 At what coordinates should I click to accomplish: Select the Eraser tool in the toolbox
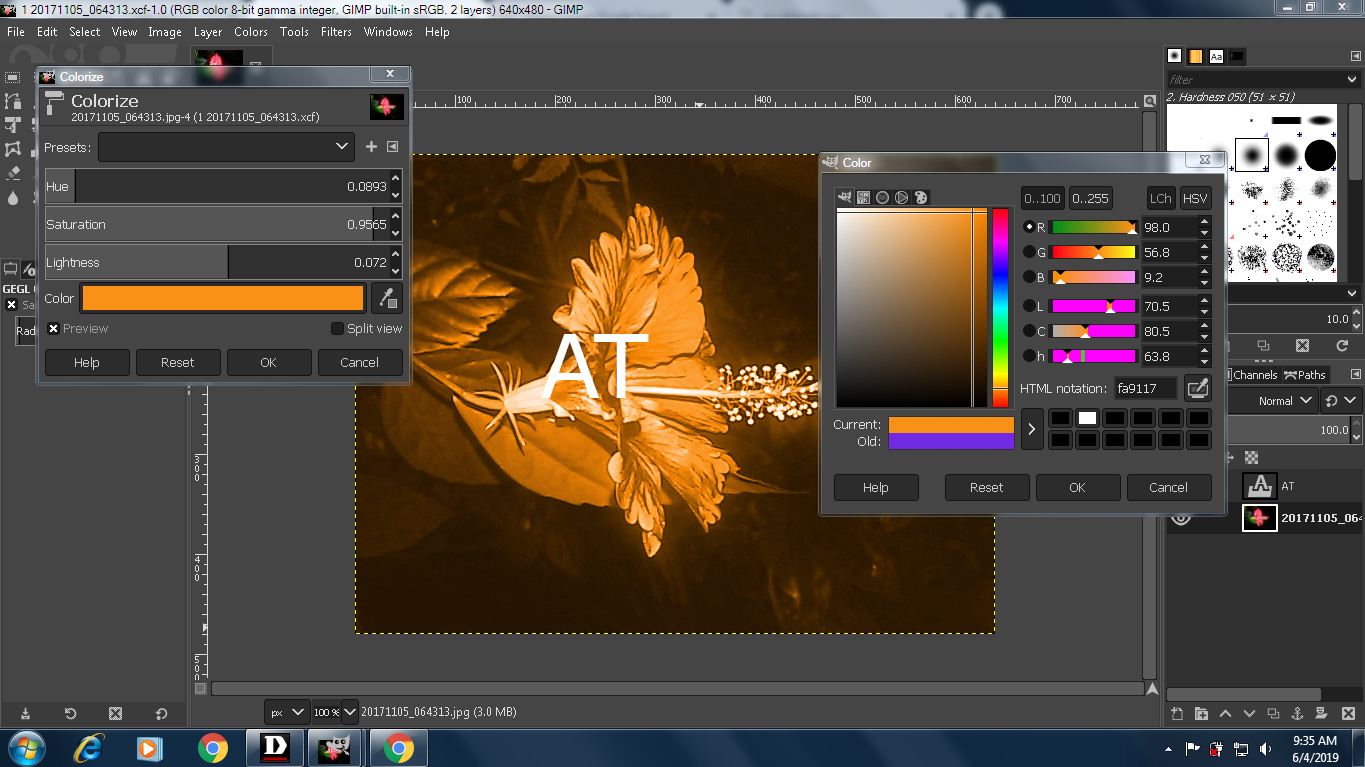[x=13, y=173]
